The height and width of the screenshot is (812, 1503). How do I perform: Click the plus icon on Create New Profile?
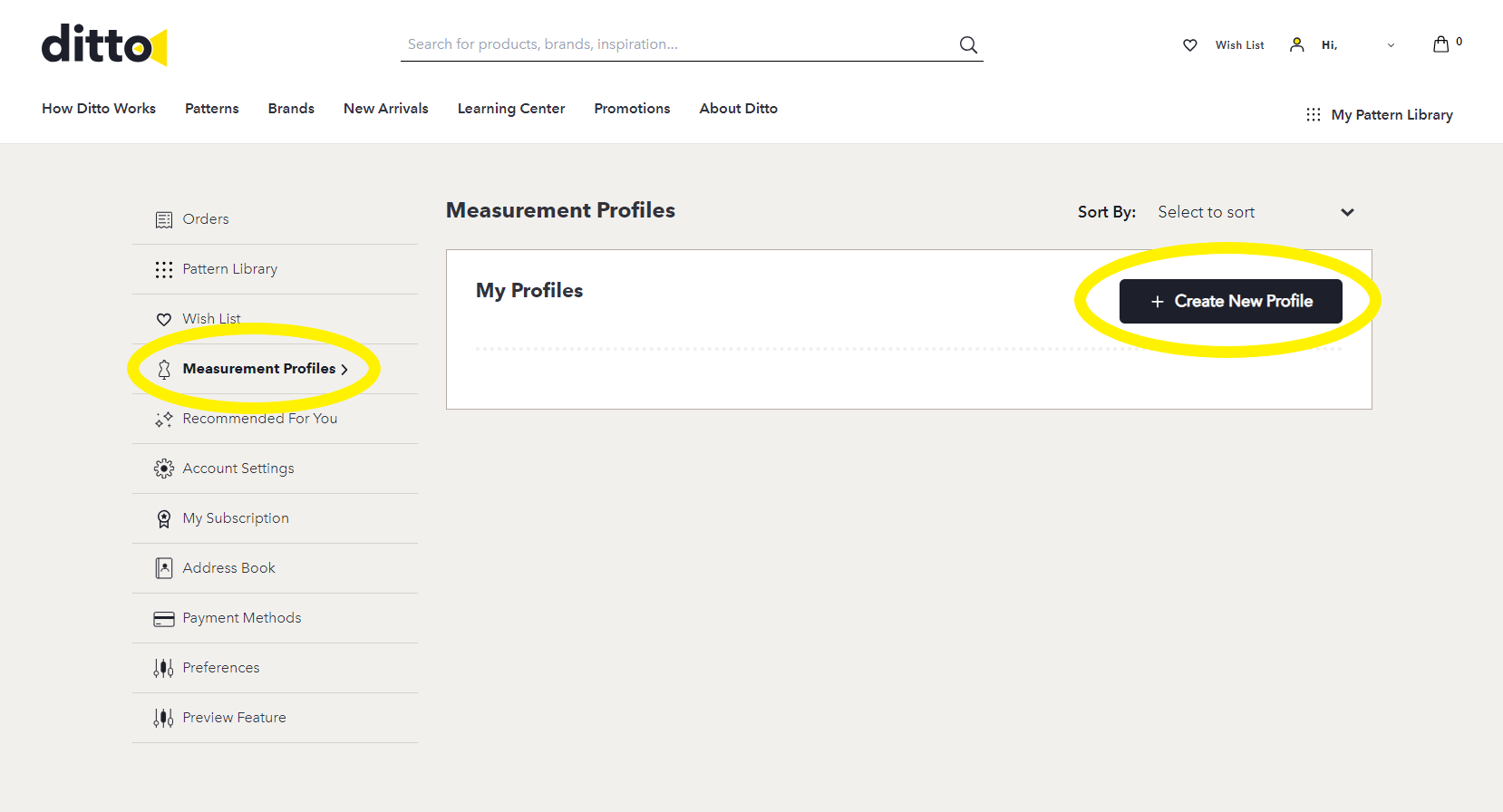[x=1158, y=302]
